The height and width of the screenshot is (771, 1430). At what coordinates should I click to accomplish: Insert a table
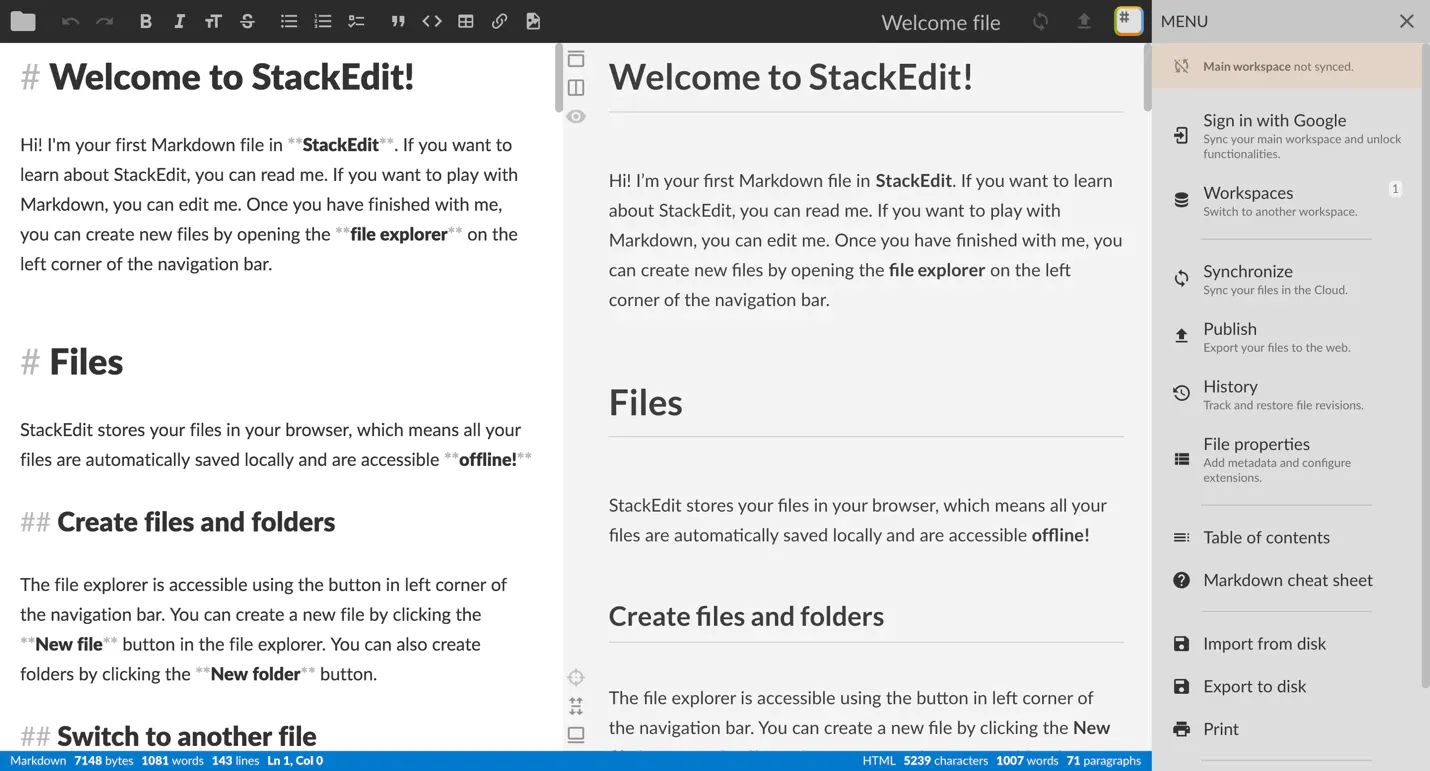coord(466,21)
